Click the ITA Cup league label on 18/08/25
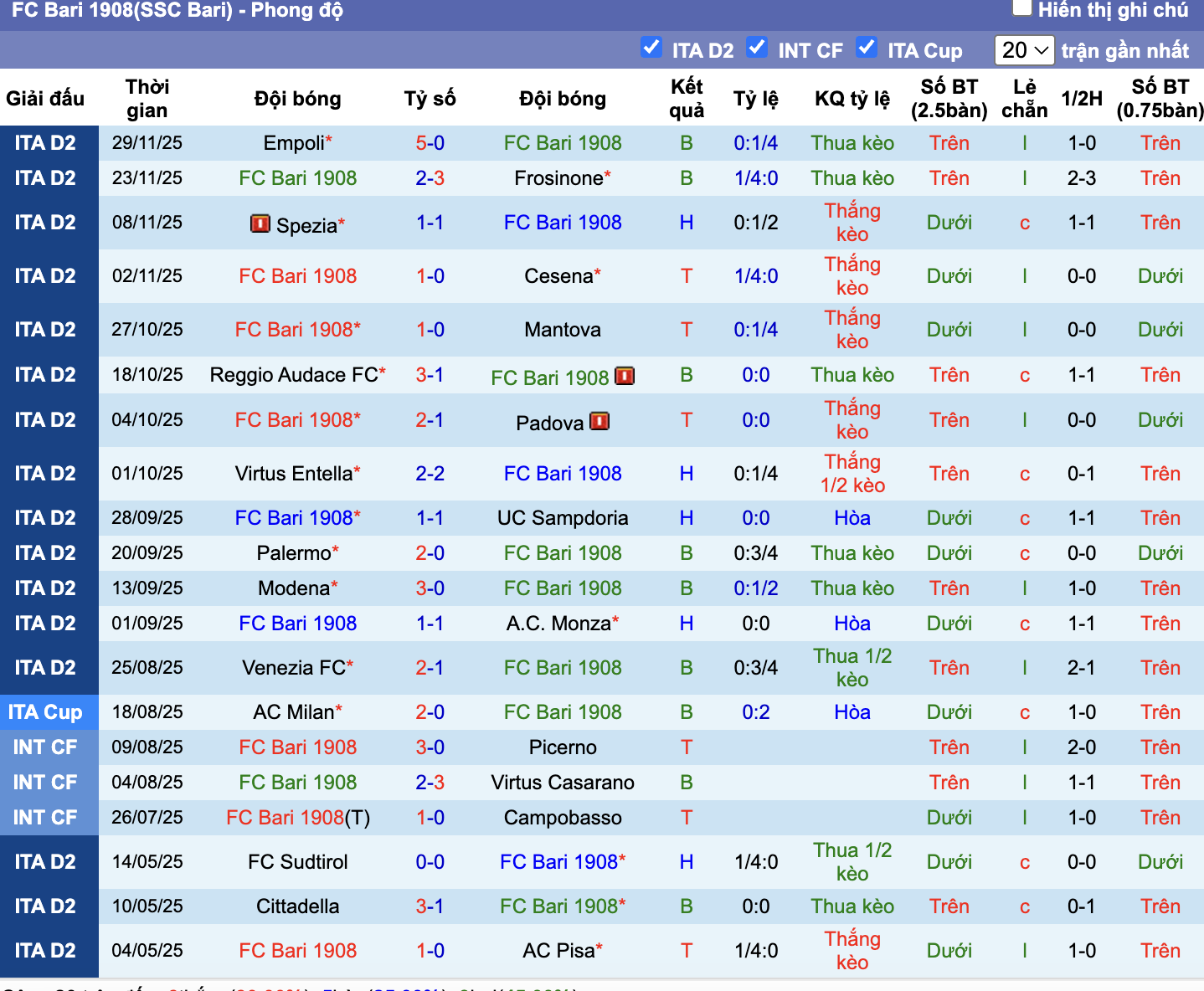Viewport: 1204px width, 991px height. pos(45,712)
